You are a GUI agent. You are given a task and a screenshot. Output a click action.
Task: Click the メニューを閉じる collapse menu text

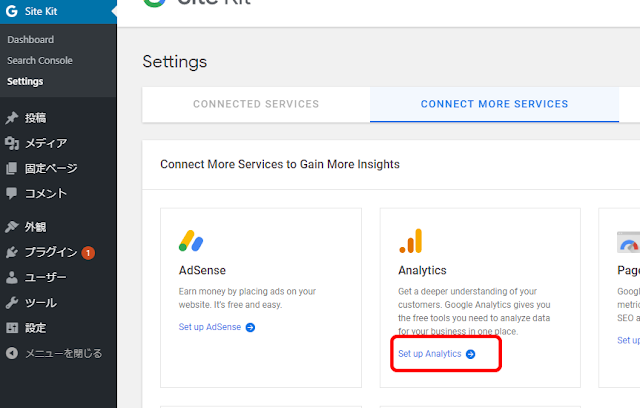point(64,353)
